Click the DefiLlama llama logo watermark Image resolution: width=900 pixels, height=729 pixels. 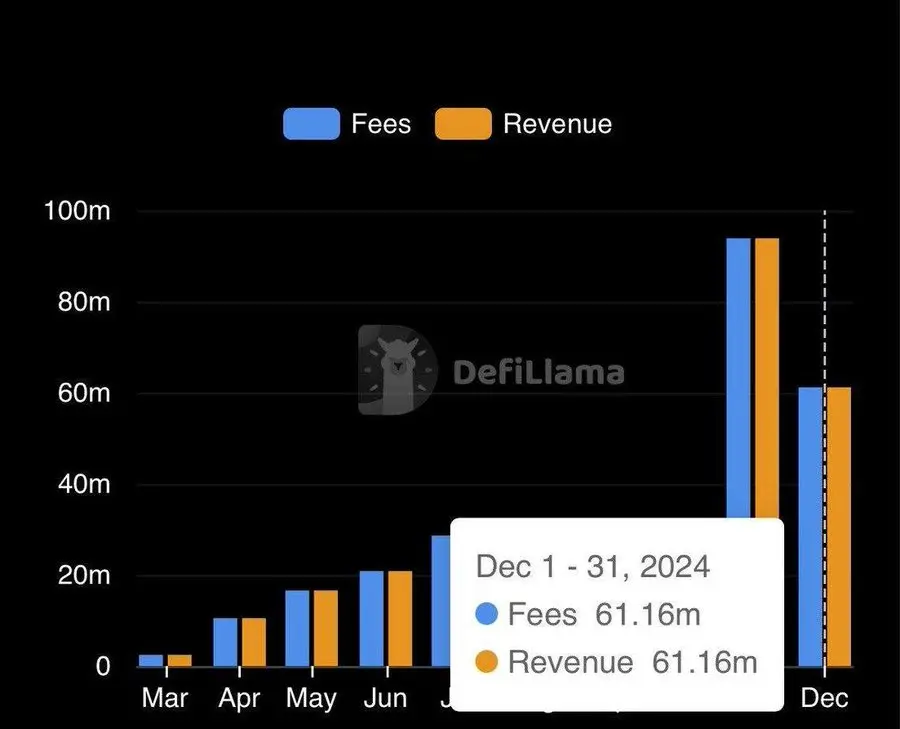click(398, 370)
